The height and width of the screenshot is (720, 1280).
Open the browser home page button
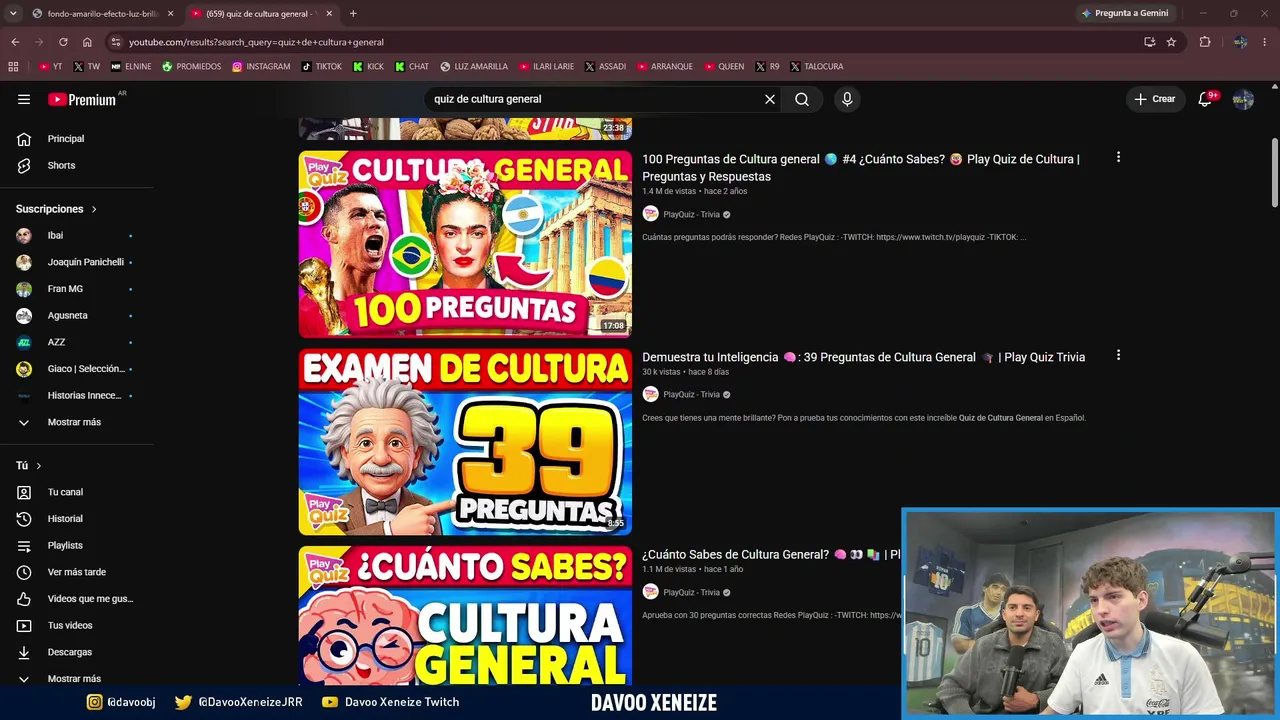(87, 42)
